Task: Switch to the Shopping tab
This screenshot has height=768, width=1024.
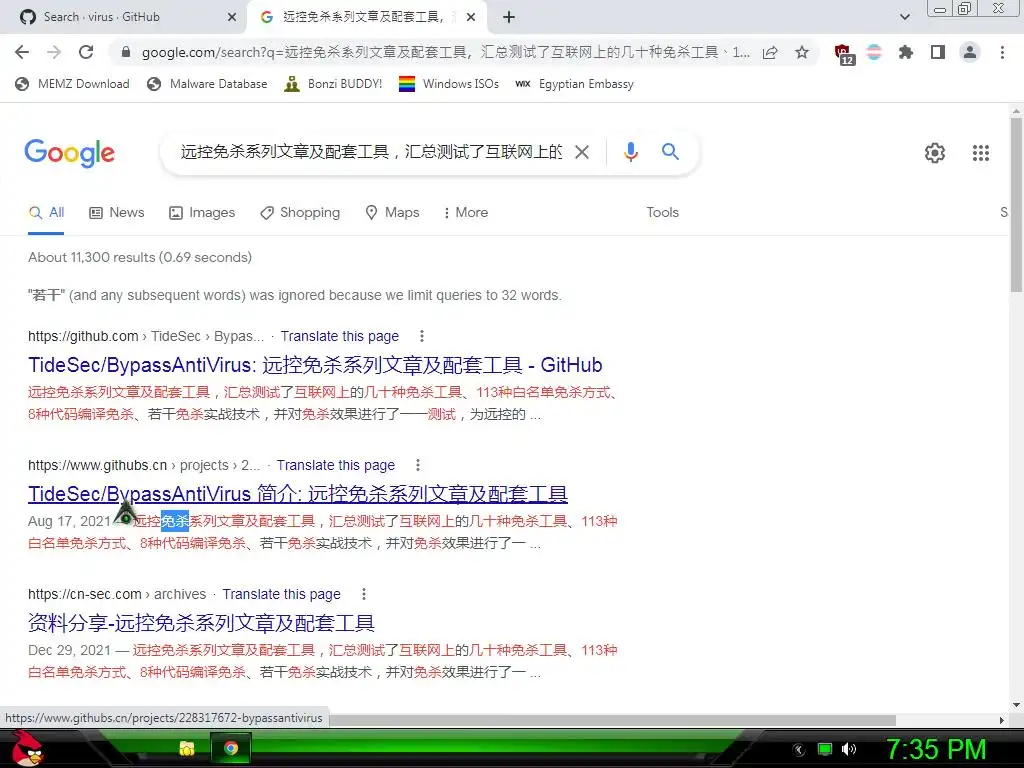Action: pos(300,212)
